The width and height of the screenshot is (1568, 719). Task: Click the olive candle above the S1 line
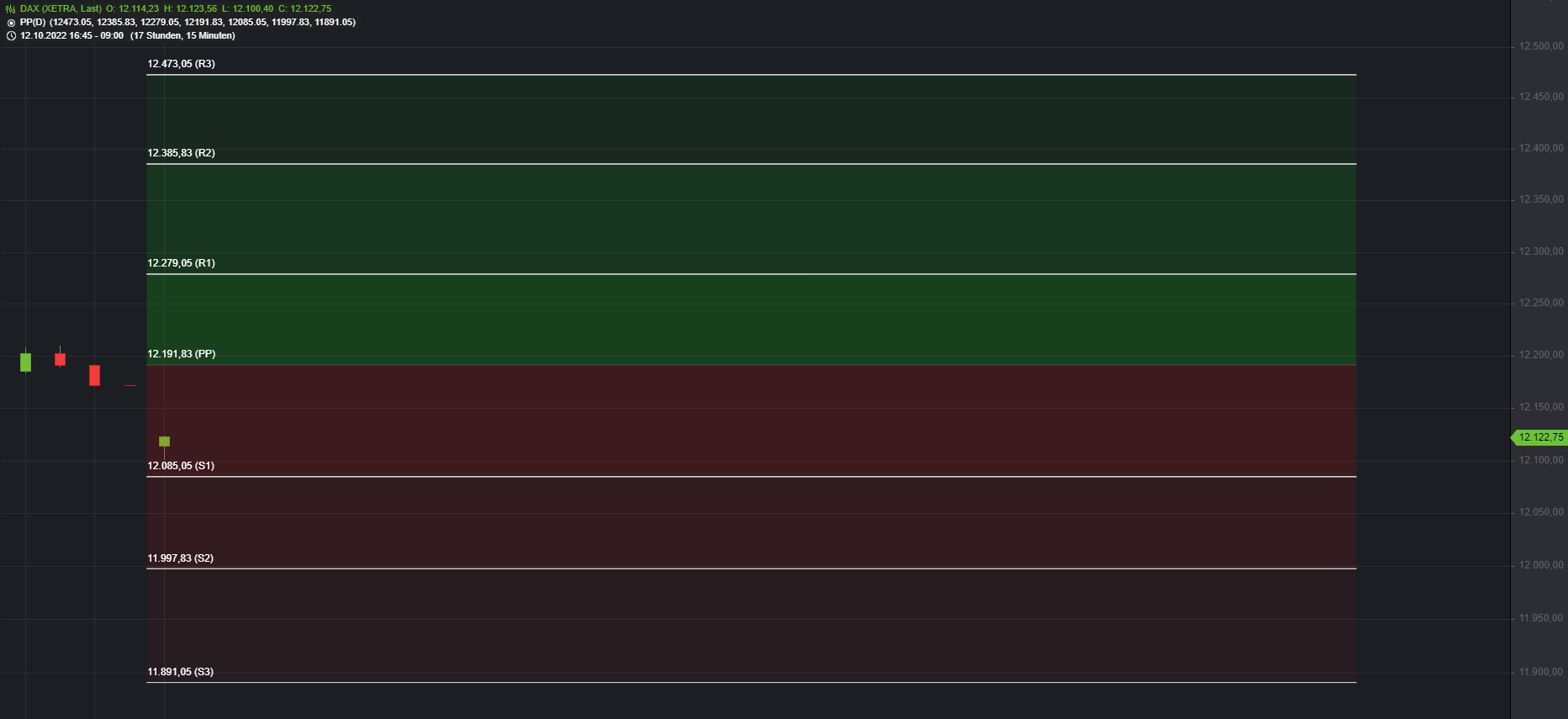click(x=164, y=441)
